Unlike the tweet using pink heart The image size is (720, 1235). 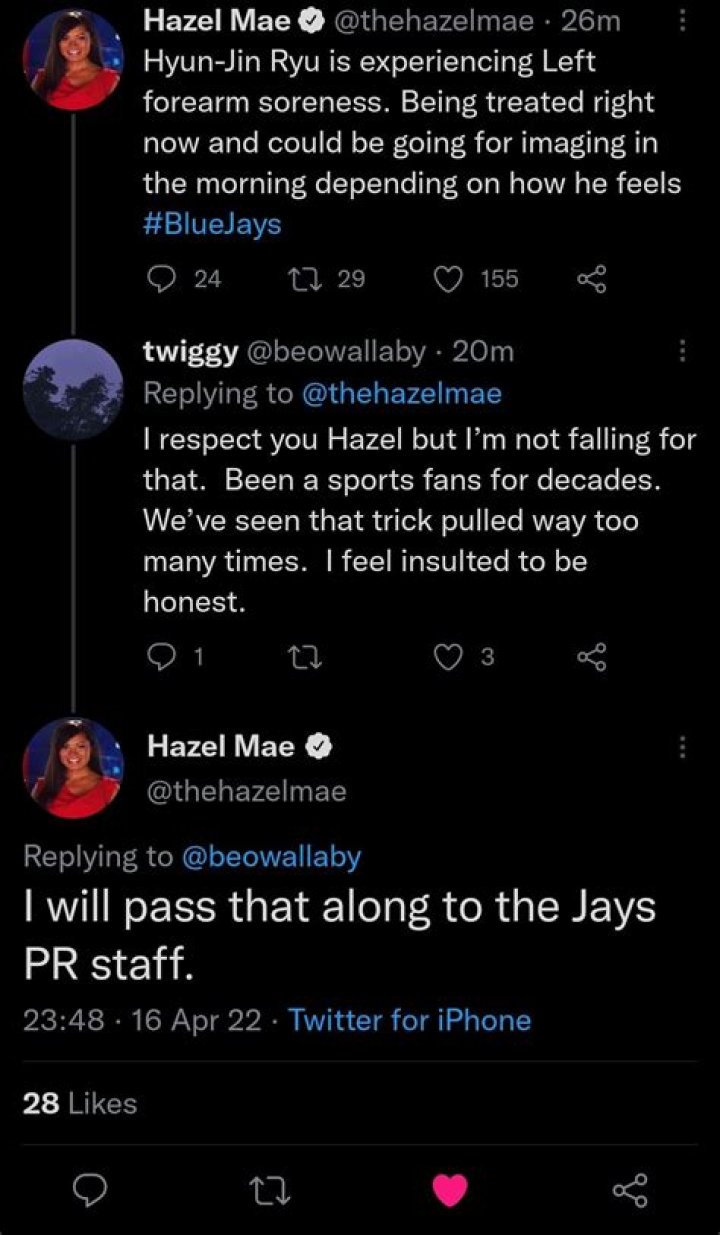[450, 1189]
